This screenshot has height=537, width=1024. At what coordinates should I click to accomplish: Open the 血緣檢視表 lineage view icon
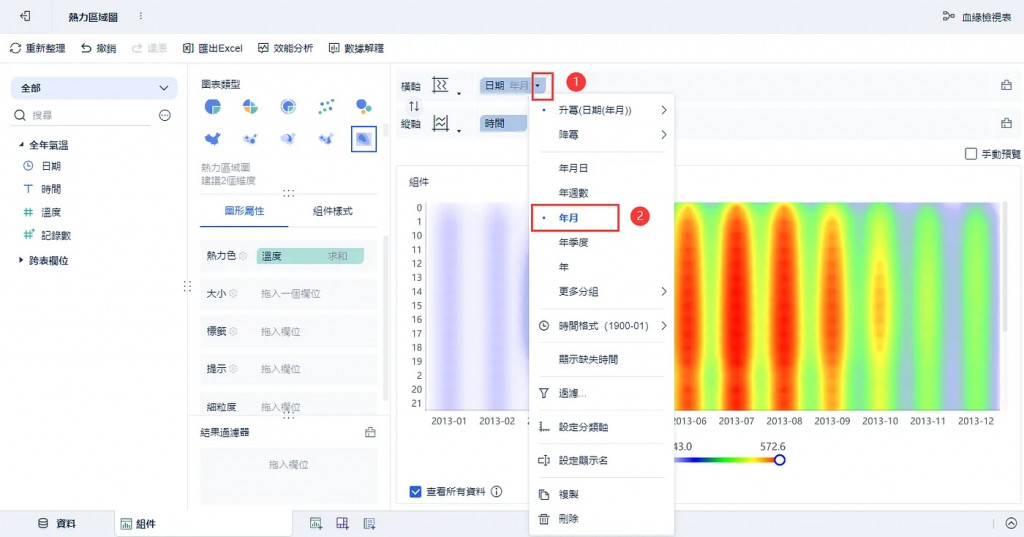pyautogui.click(x=948, y=16)
